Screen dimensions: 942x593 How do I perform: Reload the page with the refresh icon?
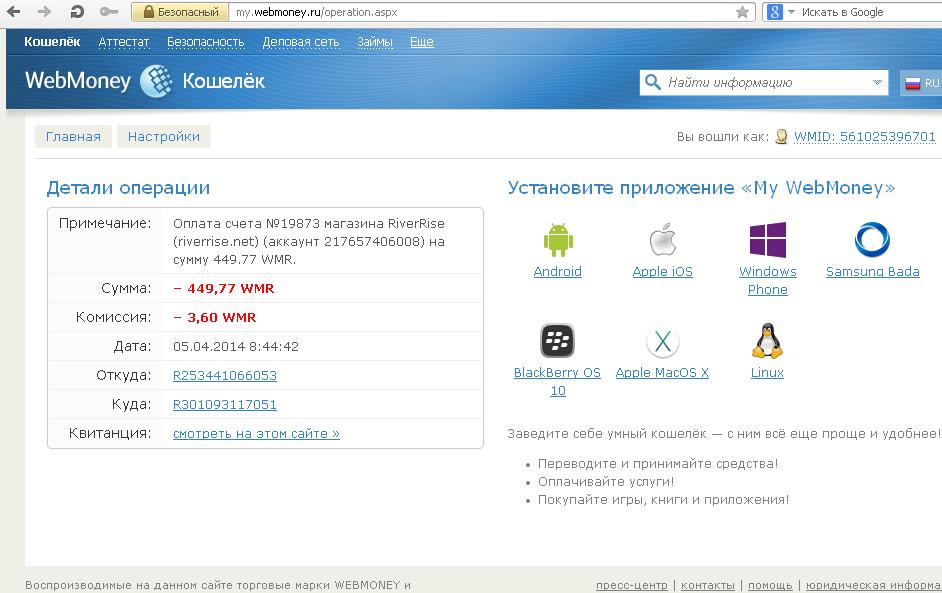(x=76, y=11)
